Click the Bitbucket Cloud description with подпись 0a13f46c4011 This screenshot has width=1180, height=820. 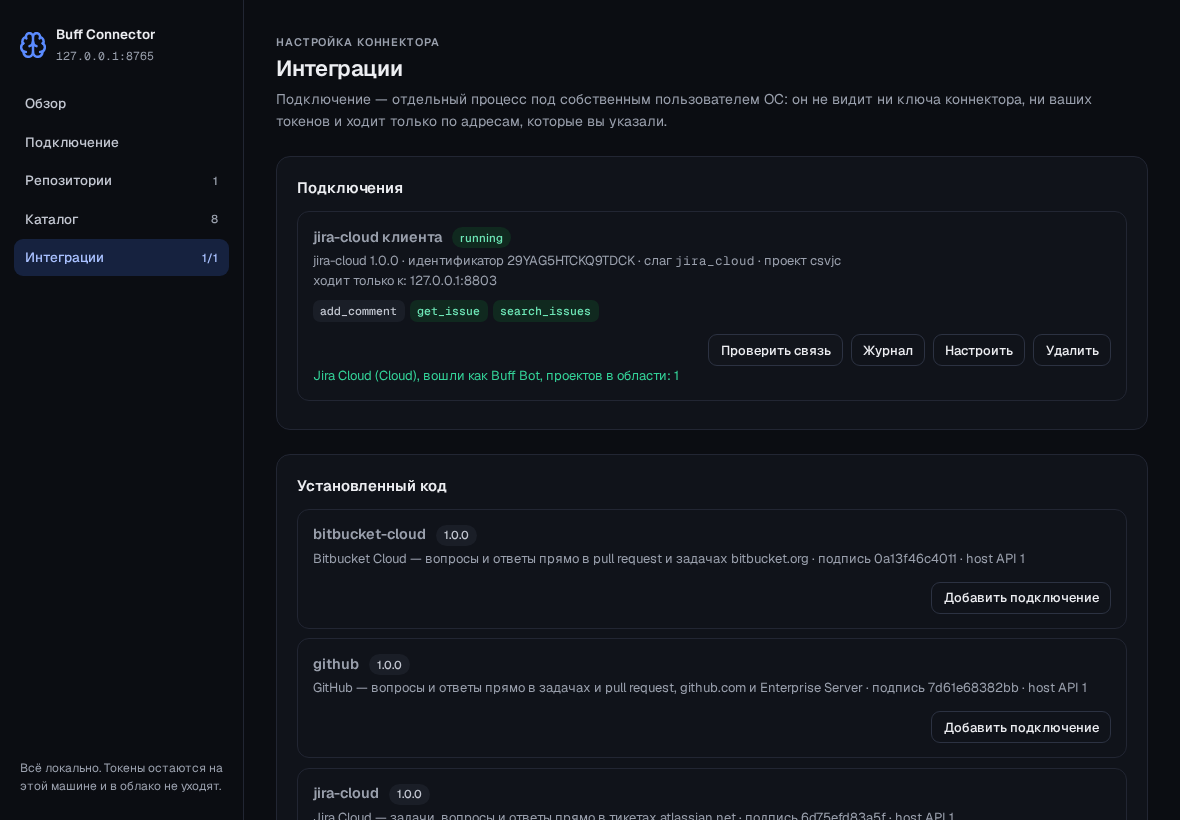point(669,559)
